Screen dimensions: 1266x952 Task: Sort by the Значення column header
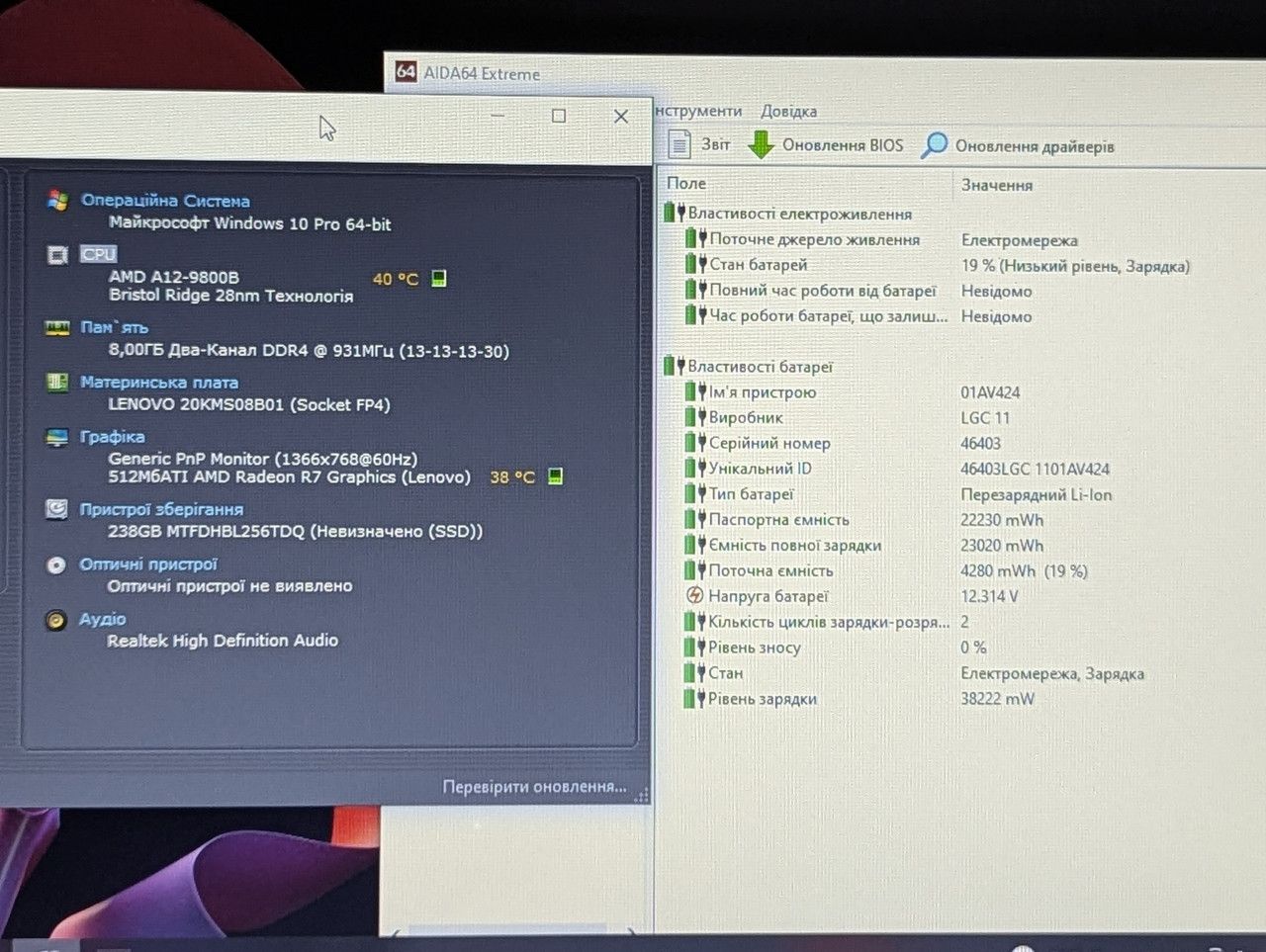997,185
